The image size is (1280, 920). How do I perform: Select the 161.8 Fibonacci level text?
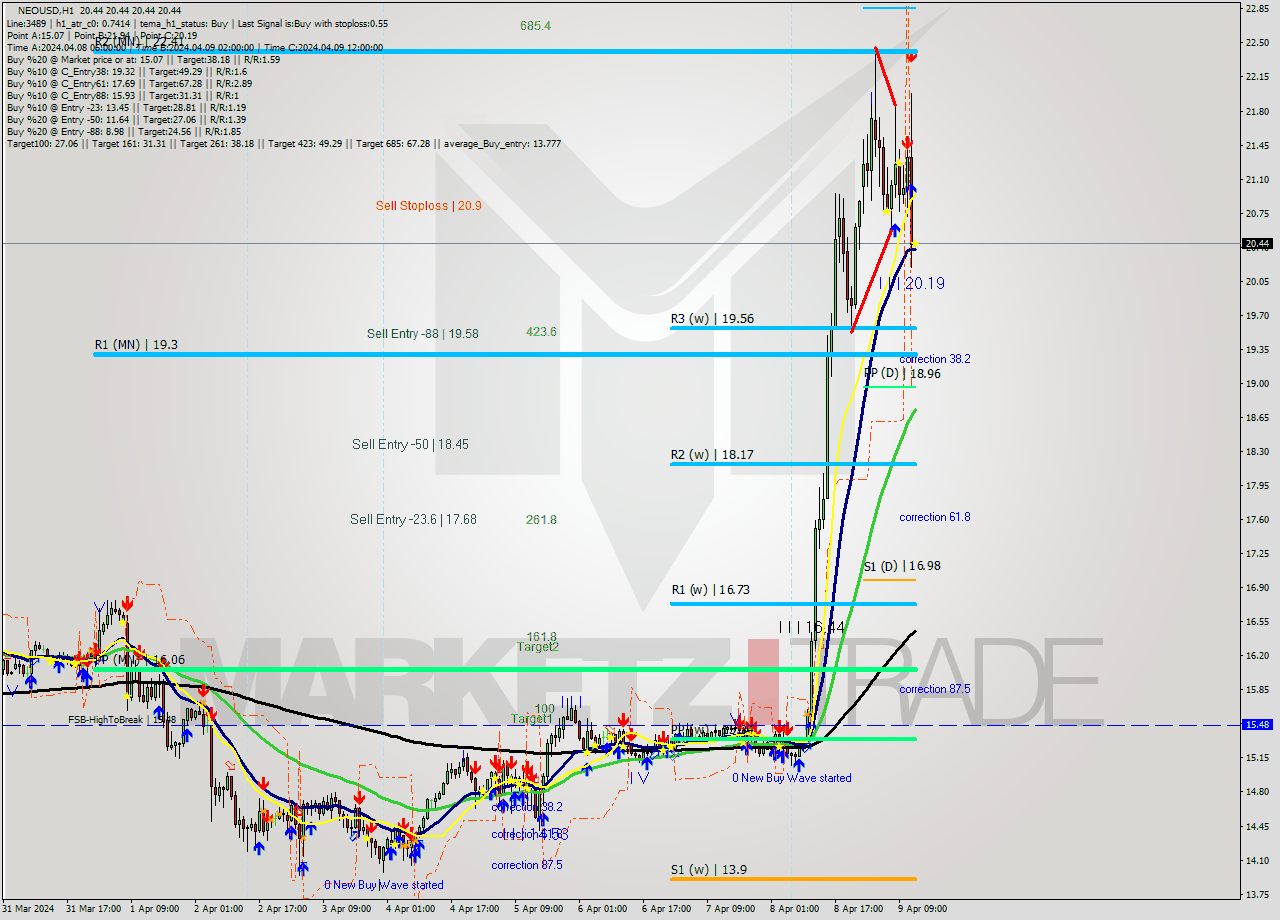click(x=542, y=636)
